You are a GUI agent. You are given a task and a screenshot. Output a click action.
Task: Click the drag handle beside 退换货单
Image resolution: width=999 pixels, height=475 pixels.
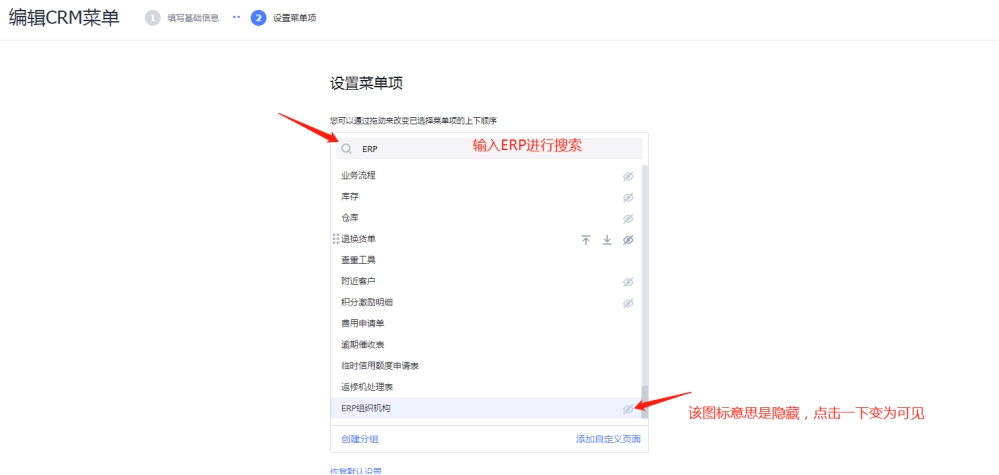[336, 239]
